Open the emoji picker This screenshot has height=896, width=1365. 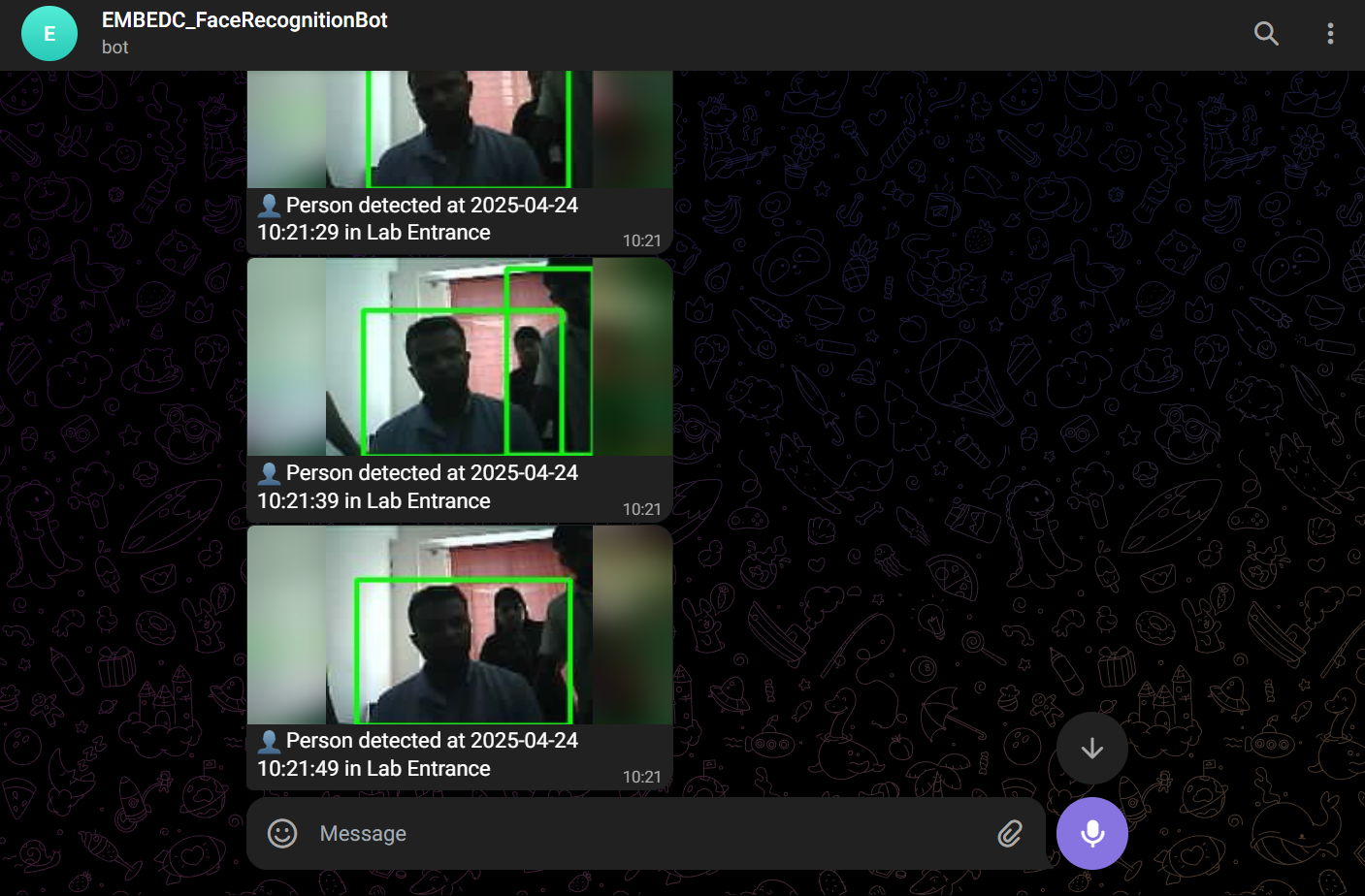point(281,833)
